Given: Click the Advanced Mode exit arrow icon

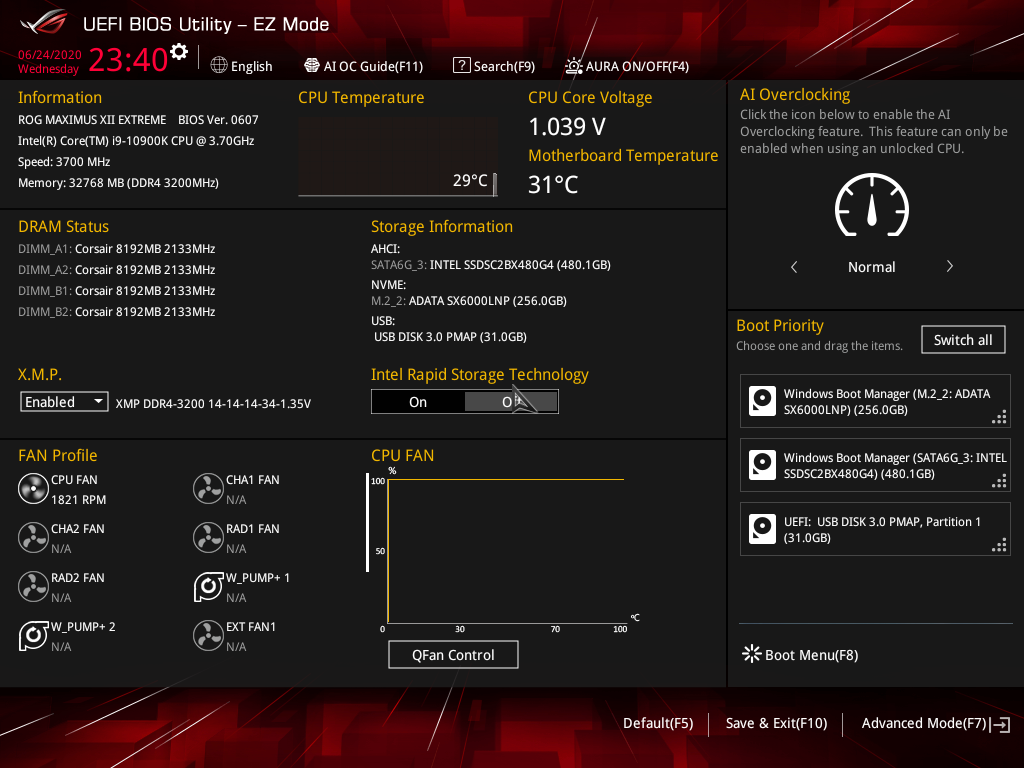Looking at the screenshot, I should tap(1000, 724).
